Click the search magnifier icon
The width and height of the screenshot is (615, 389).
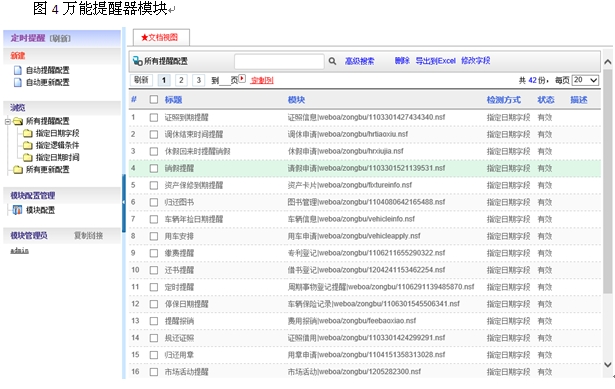point(332,61)
